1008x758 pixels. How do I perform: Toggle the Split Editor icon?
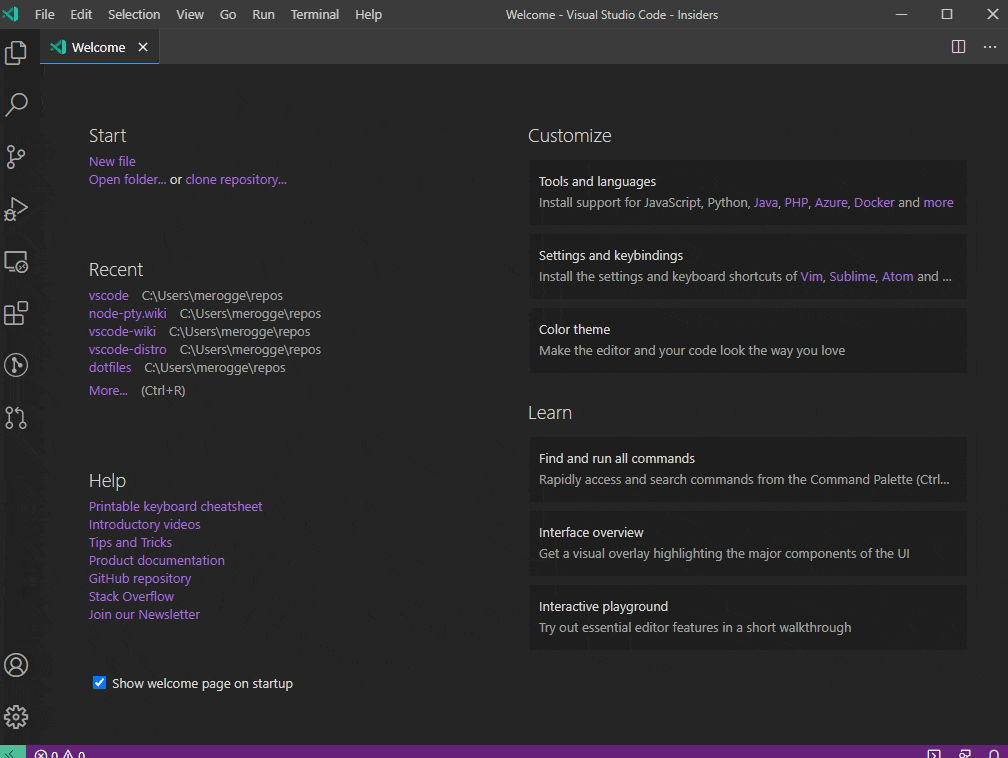tap(958, 46)
